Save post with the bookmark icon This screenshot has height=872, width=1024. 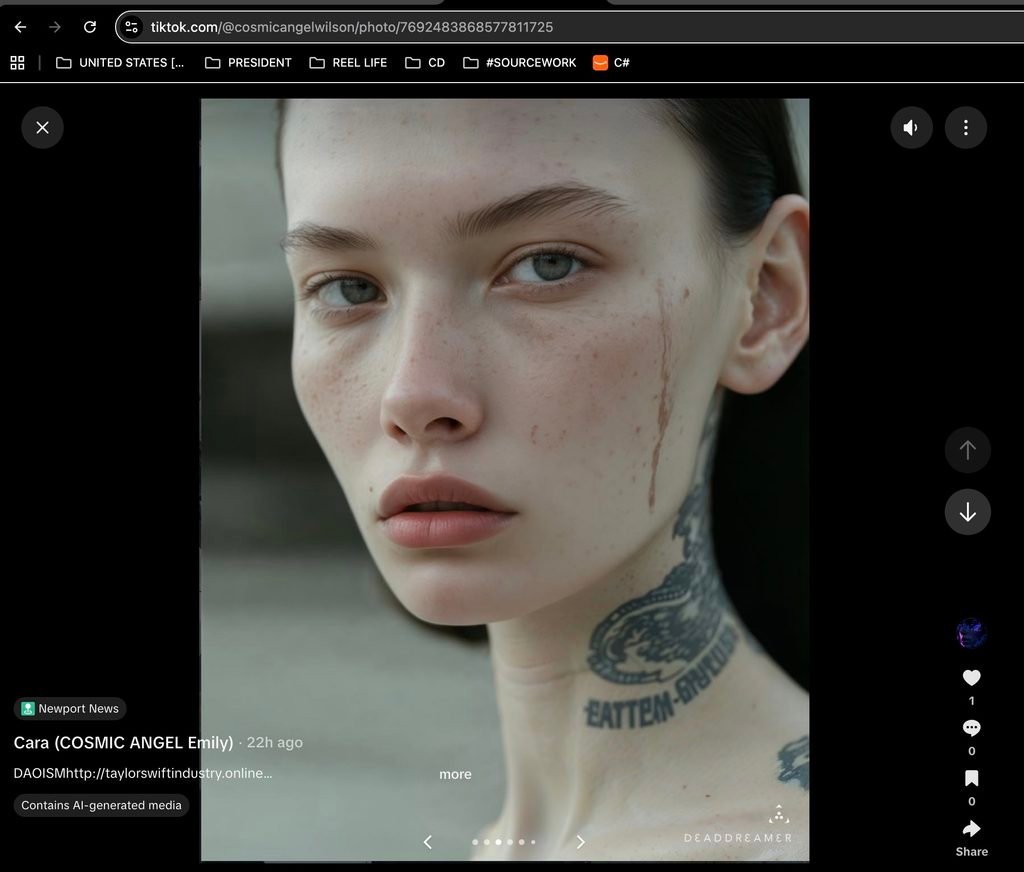(971, 778)
